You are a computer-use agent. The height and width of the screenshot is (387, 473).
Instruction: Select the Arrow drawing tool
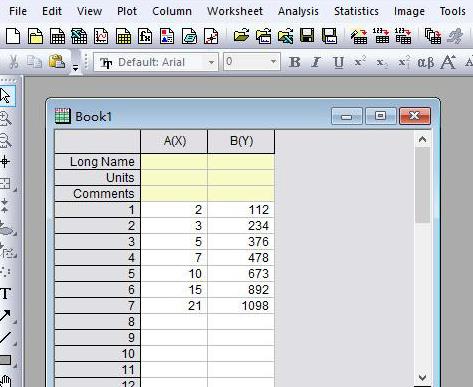[x=6, y=315]
